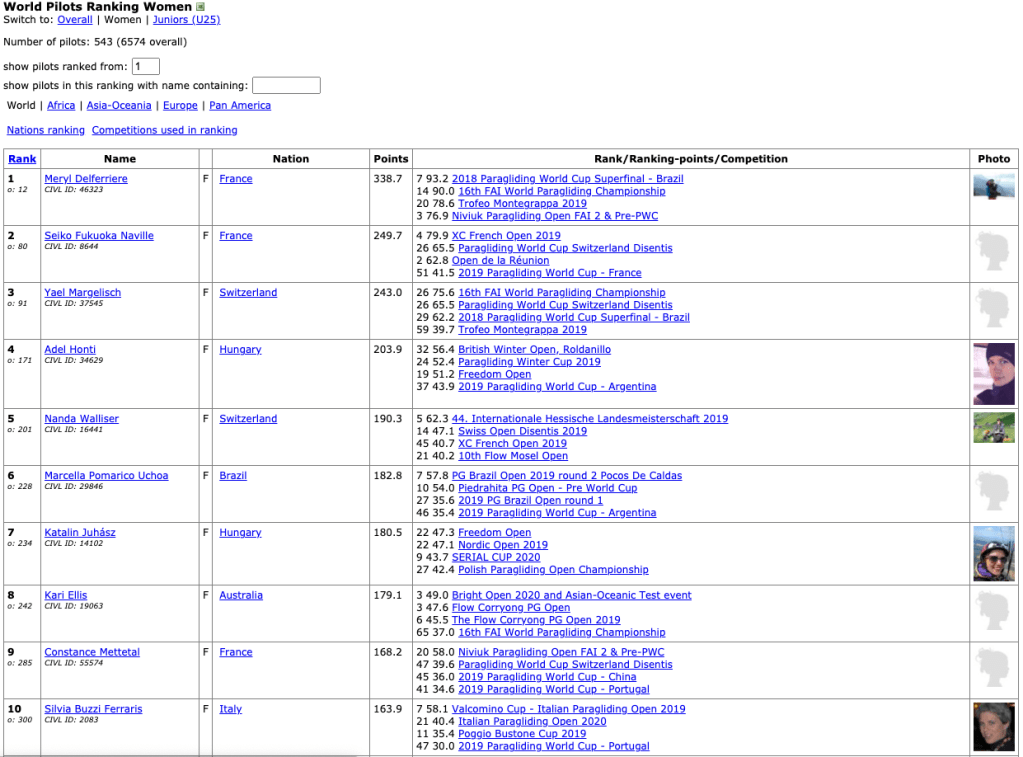Focus the name containing search field
This screenshot has height=757, width=1023.
pyautogui.click(x=286, y=86)
